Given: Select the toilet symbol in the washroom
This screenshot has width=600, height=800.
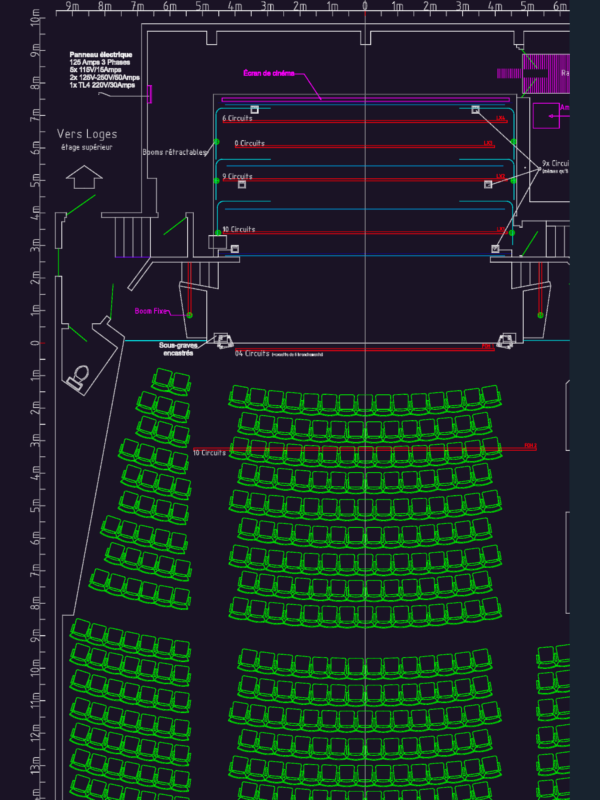Looking at the screenshot, I should coord(78,378).
